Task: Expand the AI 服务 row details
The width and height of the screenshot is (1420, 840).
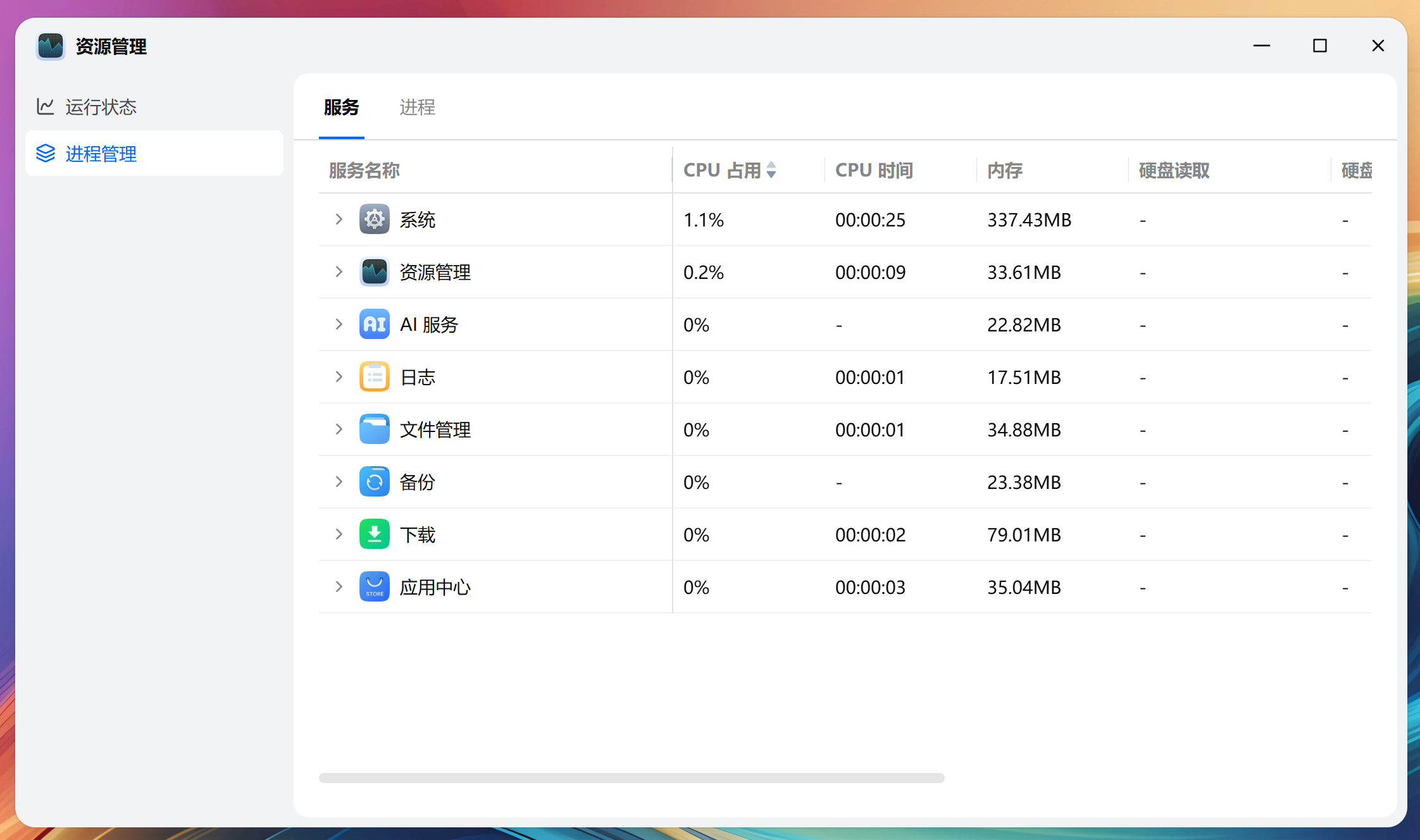Action: pos(339,324)
